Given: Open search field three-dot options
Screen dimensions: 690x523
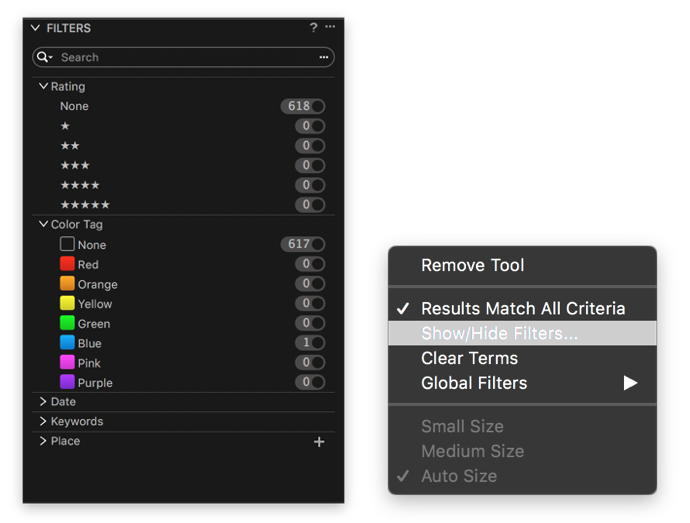Looking at the screenshot, I should click(324, 57).
